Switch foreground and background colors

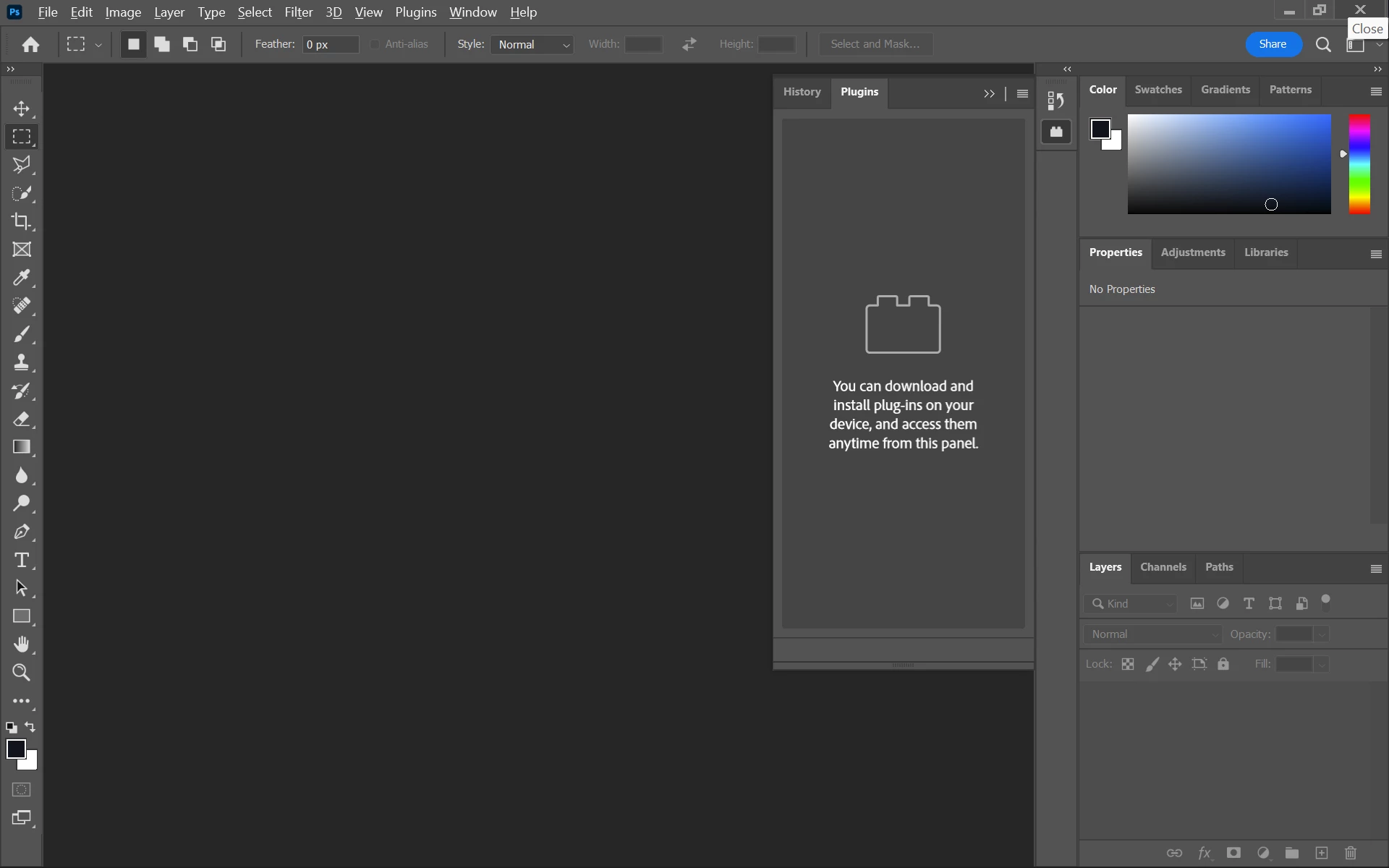click(30, 727)
